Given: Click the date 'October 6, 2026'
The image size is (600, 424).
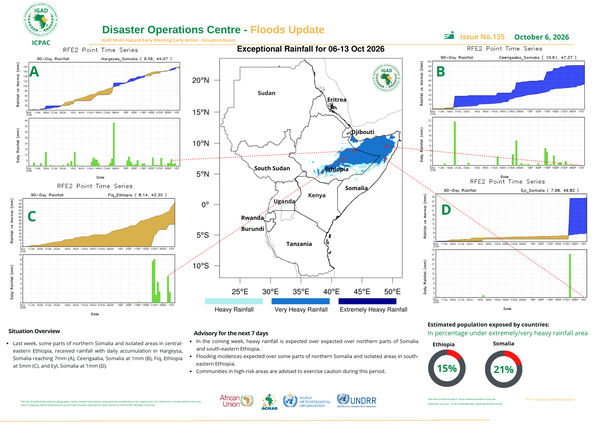Looking at the screenshot, I should point(541,37).
